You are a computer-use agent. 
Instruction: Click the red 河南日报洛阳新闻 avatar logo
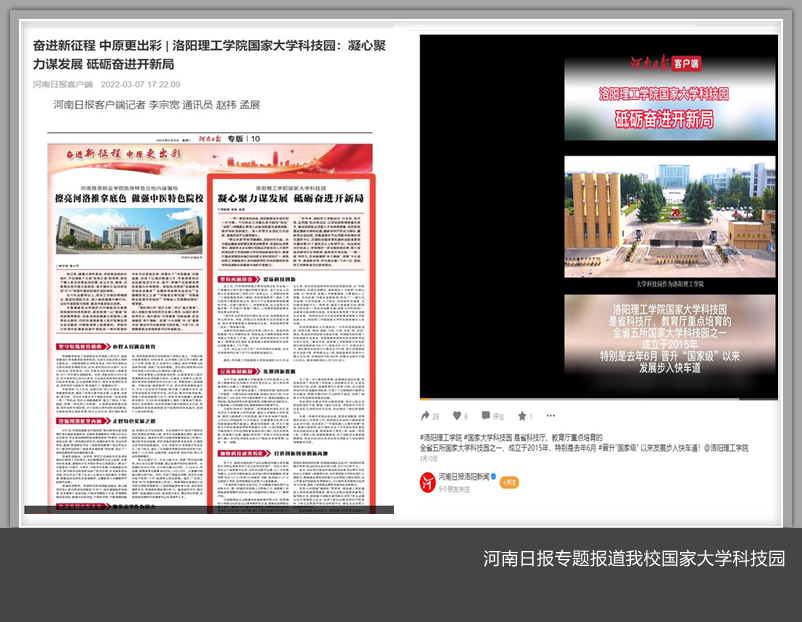[427, 482]
